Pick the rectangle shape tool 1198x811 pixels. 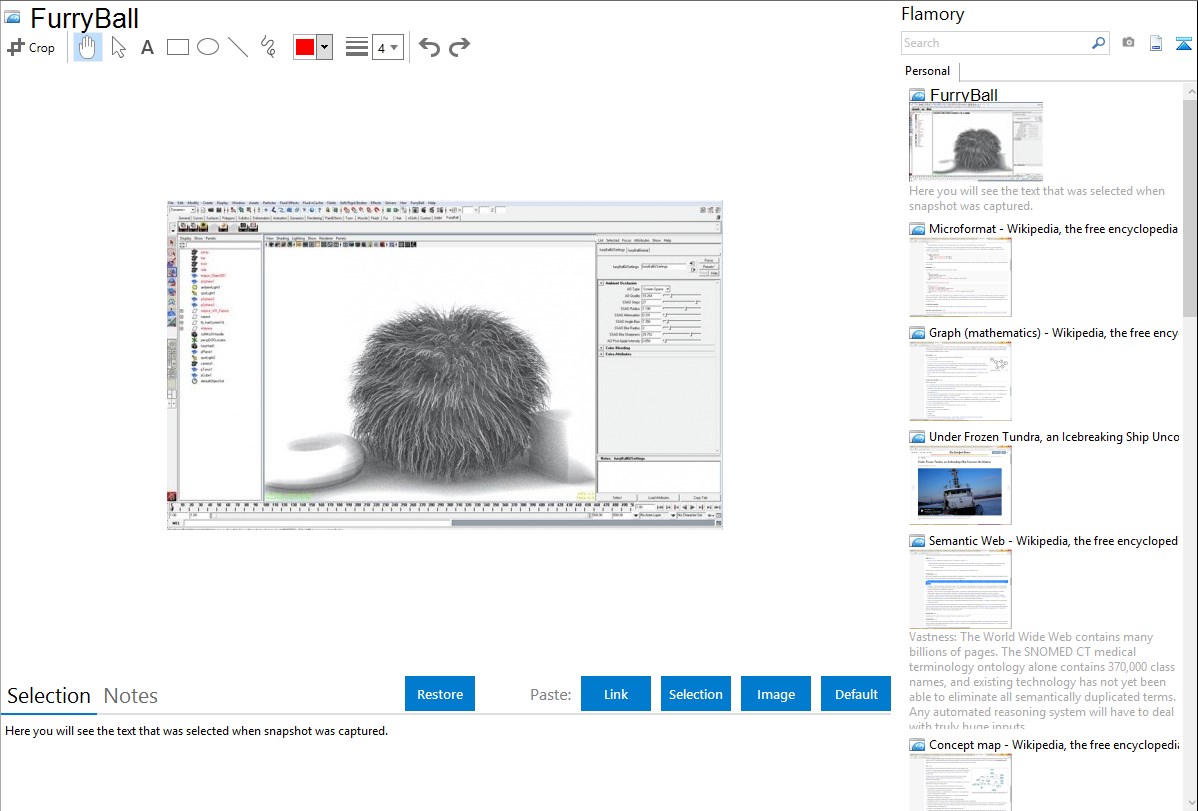coord(177,47)
